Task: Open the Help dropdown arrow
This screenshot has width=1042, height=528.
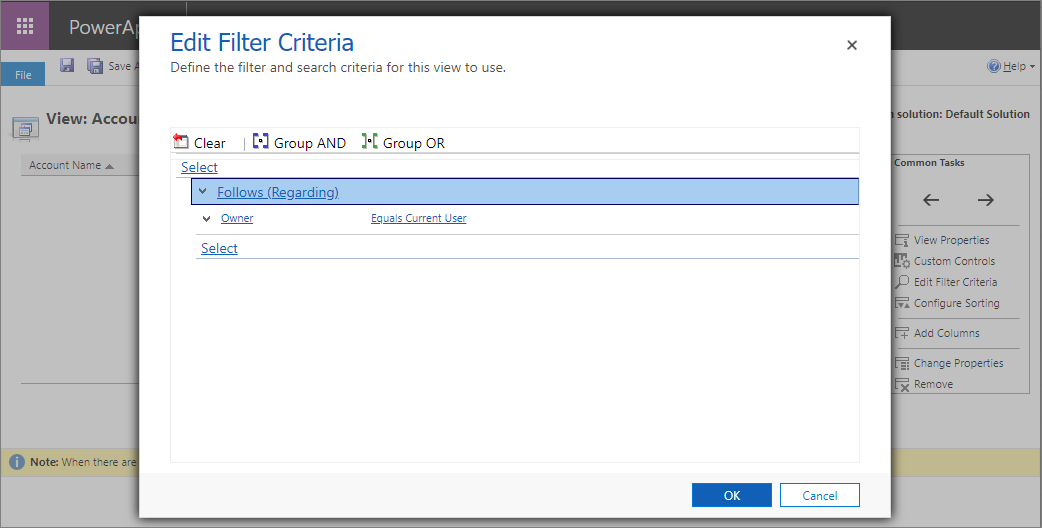Action: [1032, 66]
